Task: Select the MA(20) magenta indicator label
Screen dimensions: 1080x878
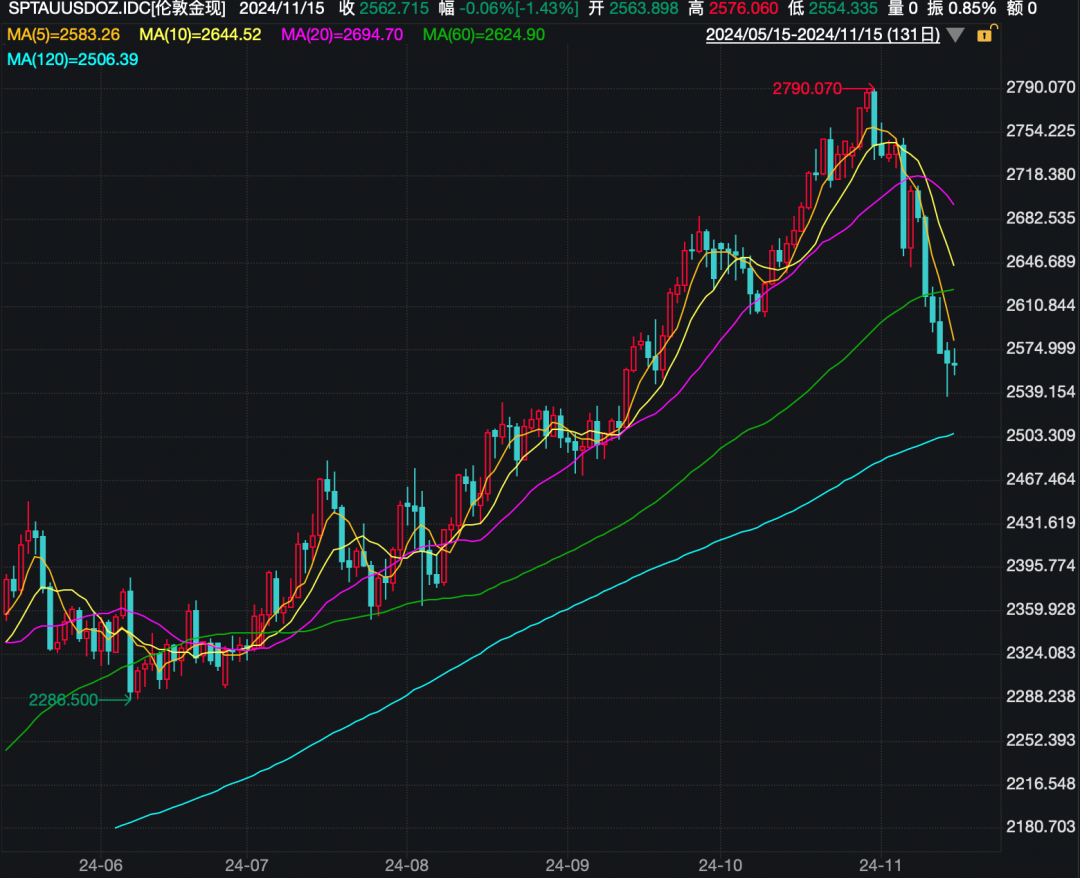Action: pyautogui.click(x=342, y=35)
